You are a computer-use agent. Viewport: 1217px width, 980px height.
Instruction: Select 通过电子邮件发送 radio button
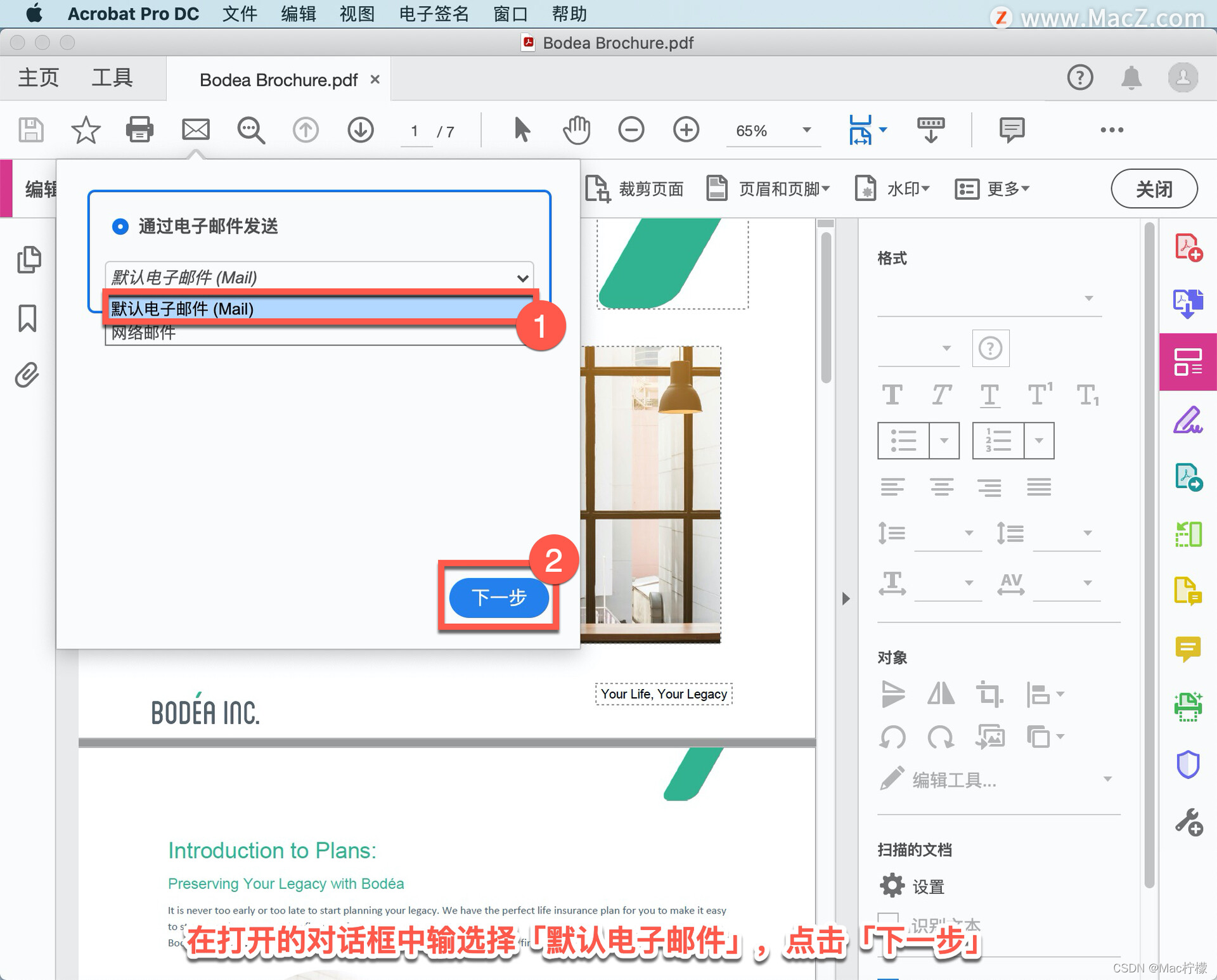(120, 226)
